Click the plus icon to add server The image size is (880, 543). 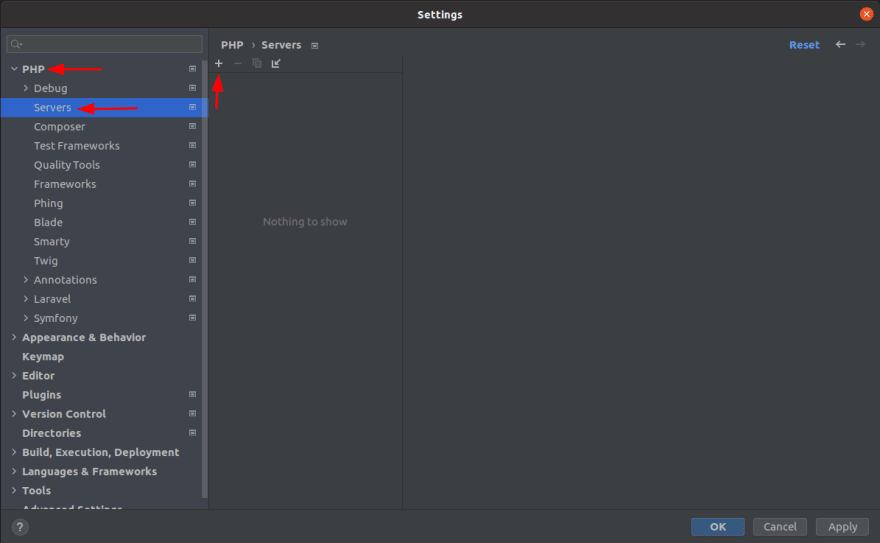coord(219,63)
